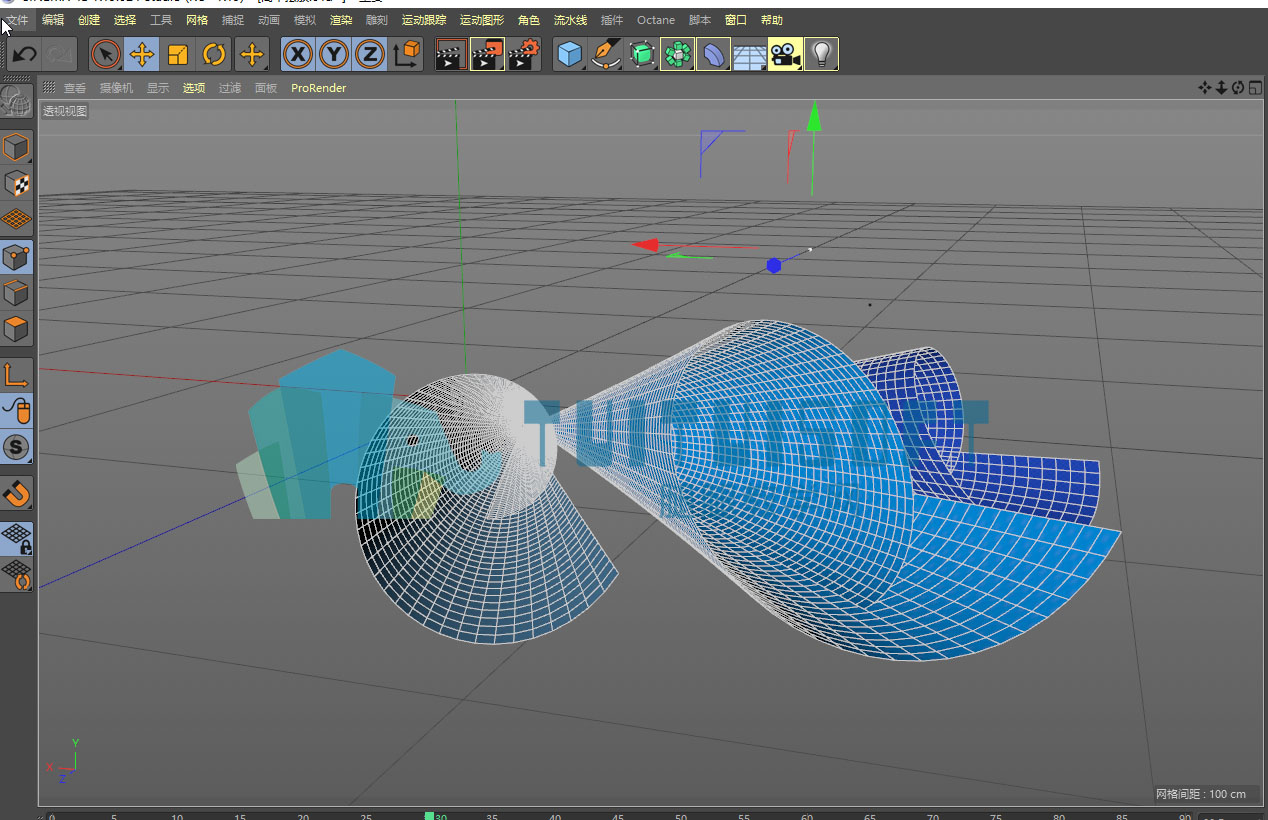Toggle the X axis lock
This screenshot has height=820, width=1268.
[297, 54]
